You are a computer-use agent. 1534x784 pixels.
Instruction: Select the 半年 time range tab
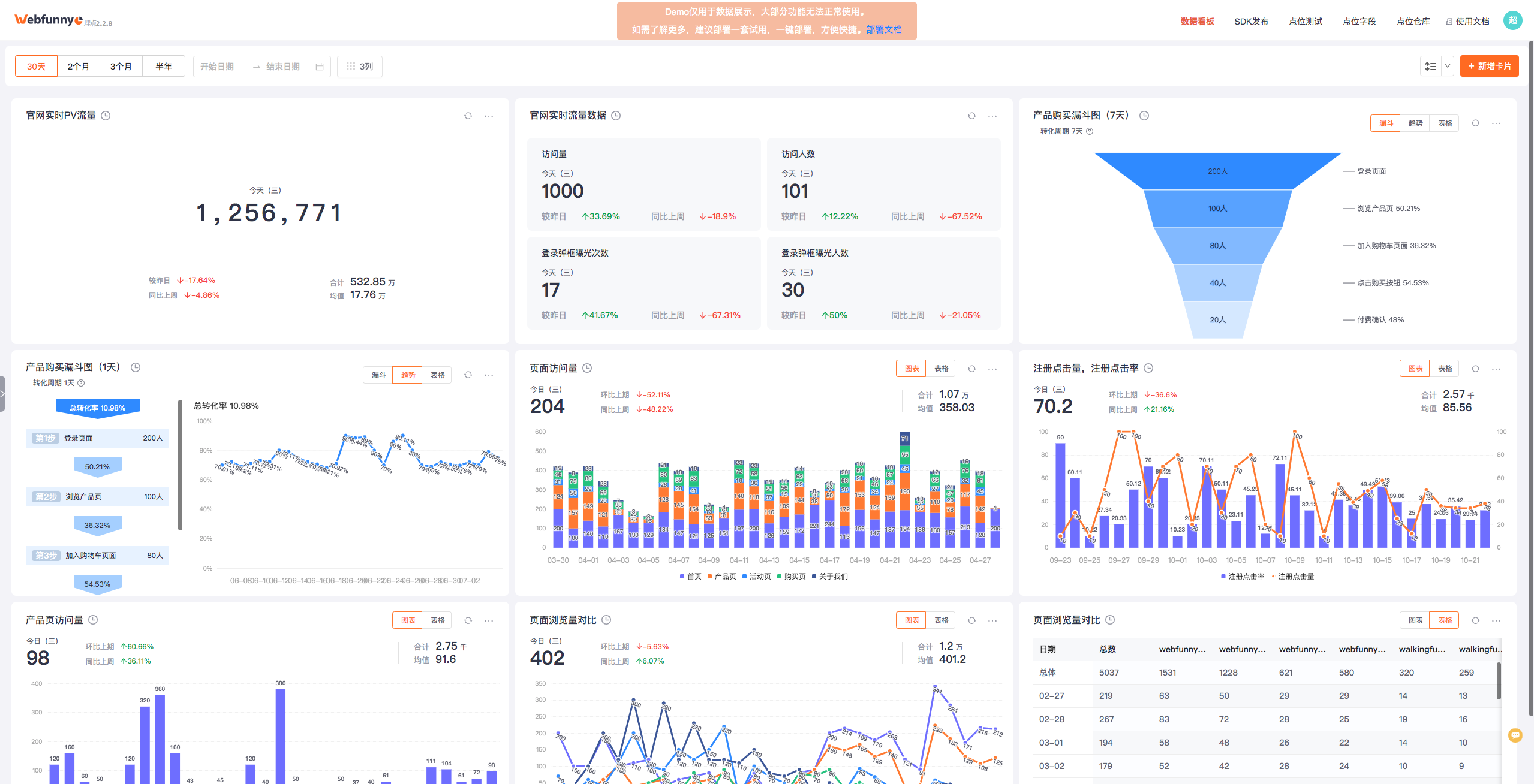click(163, 67)
